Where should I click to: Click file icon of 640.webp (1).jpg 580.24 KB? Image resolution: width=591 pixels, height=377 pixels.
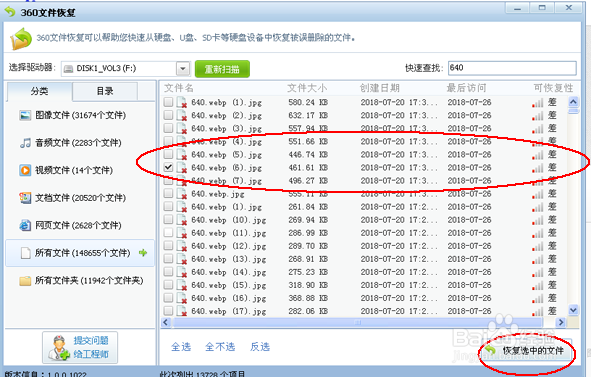tap(182, 103)
